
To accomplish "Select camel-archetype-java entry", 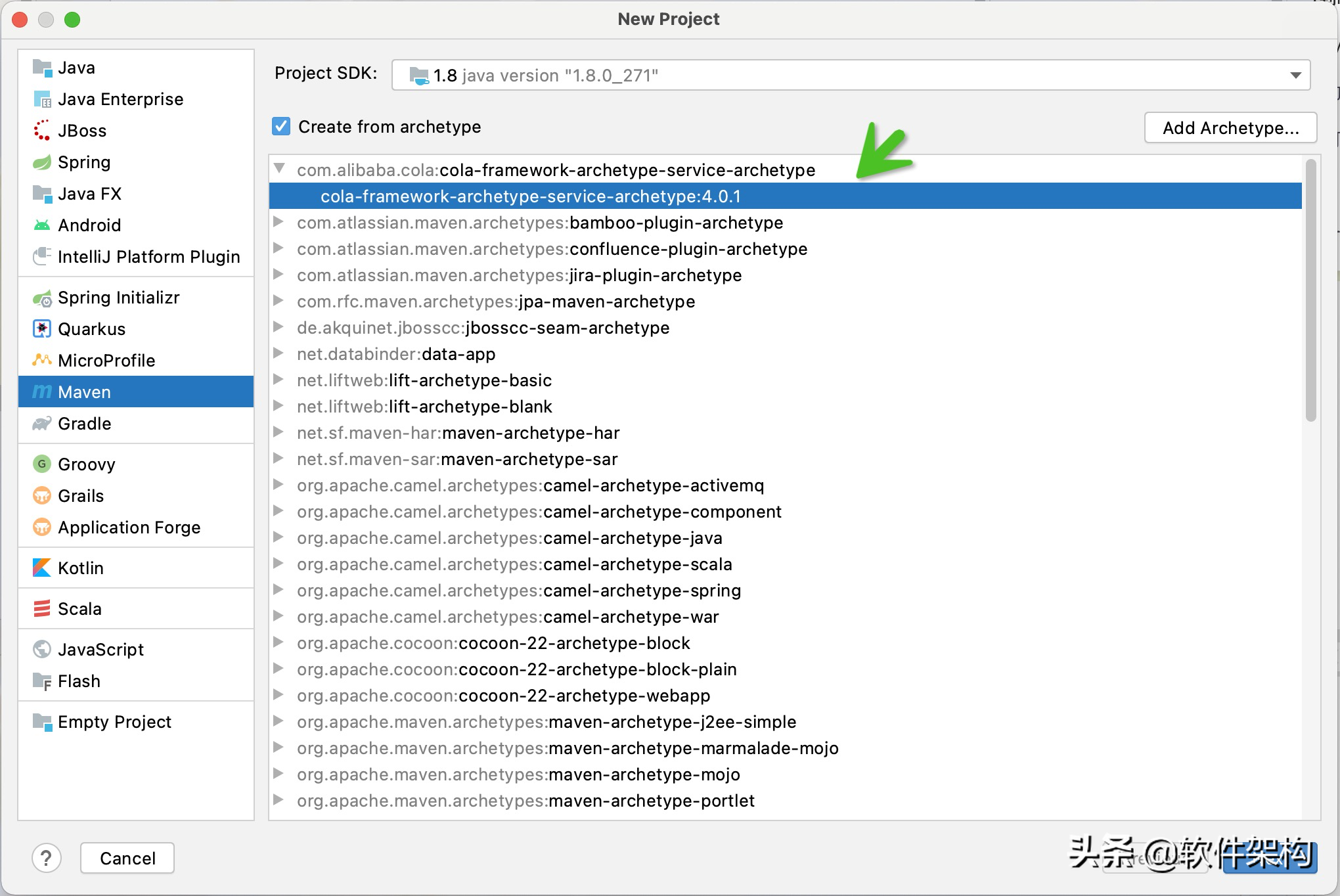I will (785, 538).
